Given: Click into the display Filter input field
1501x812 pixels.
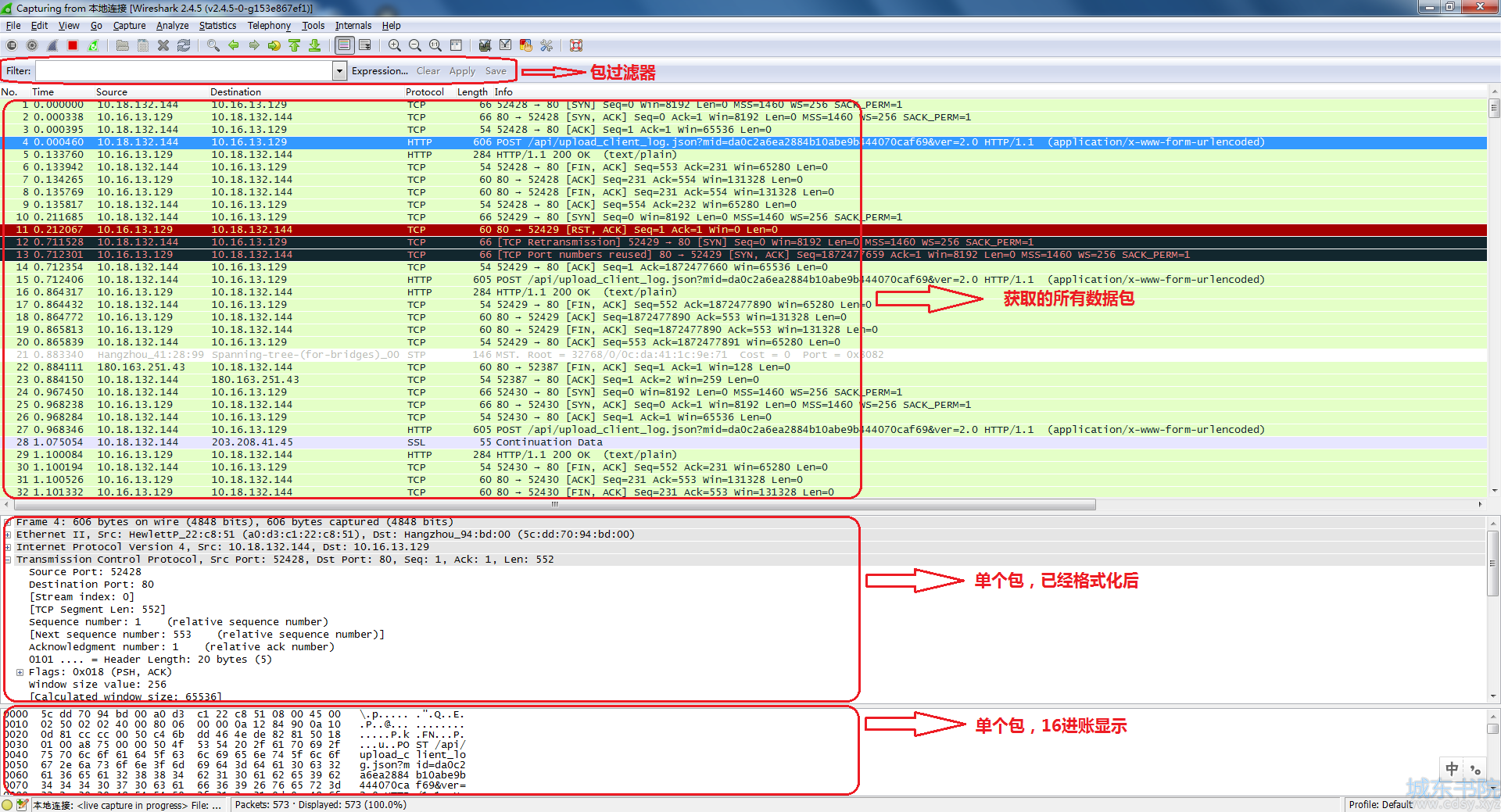Looking at the screenshot, I should click(x=184, y=71).
